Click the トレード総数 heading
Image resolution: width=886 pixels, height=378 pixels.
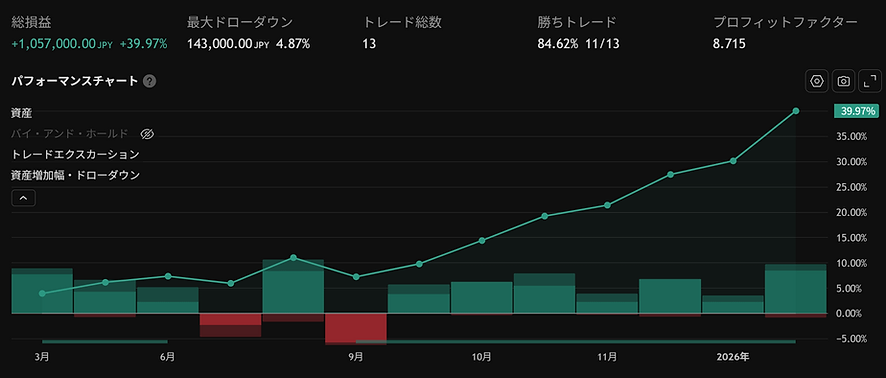pos(402,23)
